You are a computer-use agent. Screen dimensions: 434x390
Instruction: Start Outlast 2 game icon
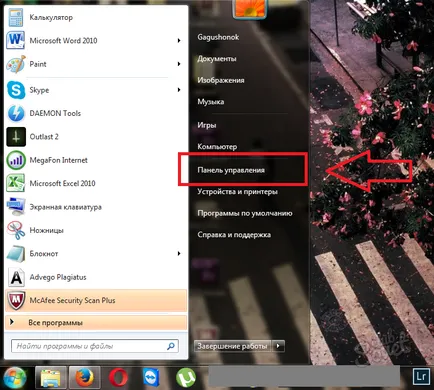click(x=16, y=137)
